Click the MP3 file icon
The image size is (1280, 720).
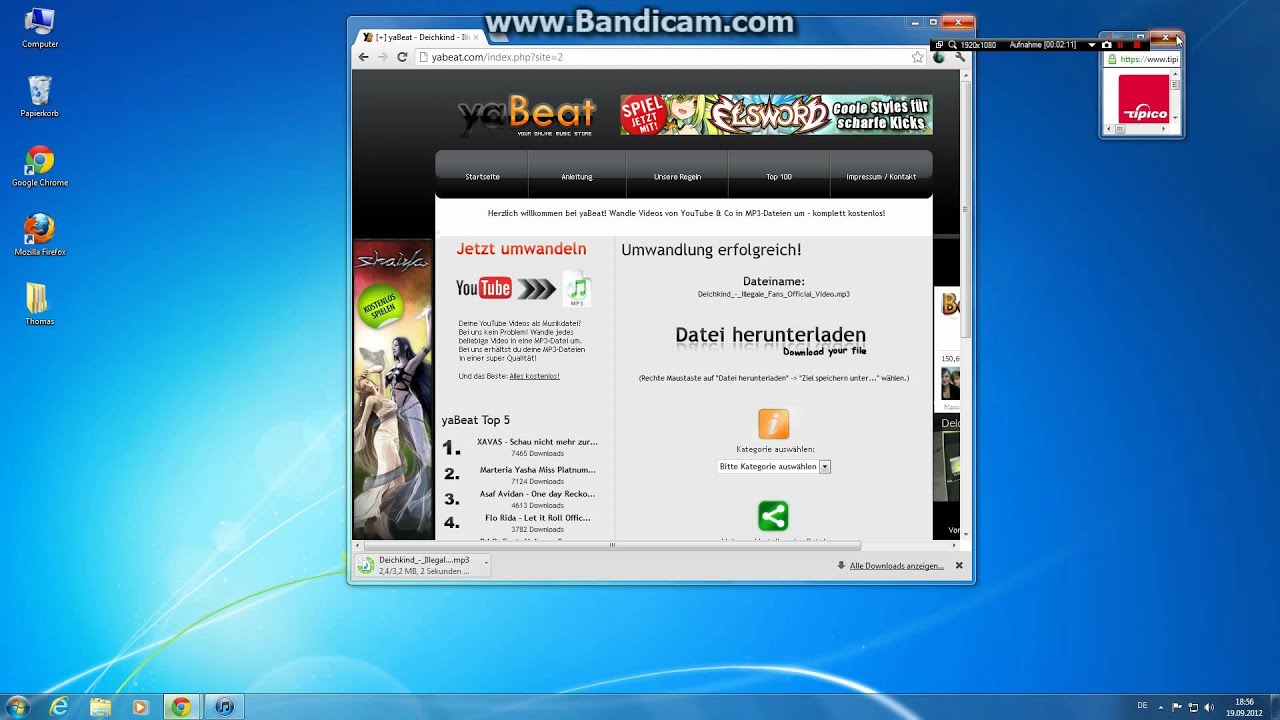576,289
